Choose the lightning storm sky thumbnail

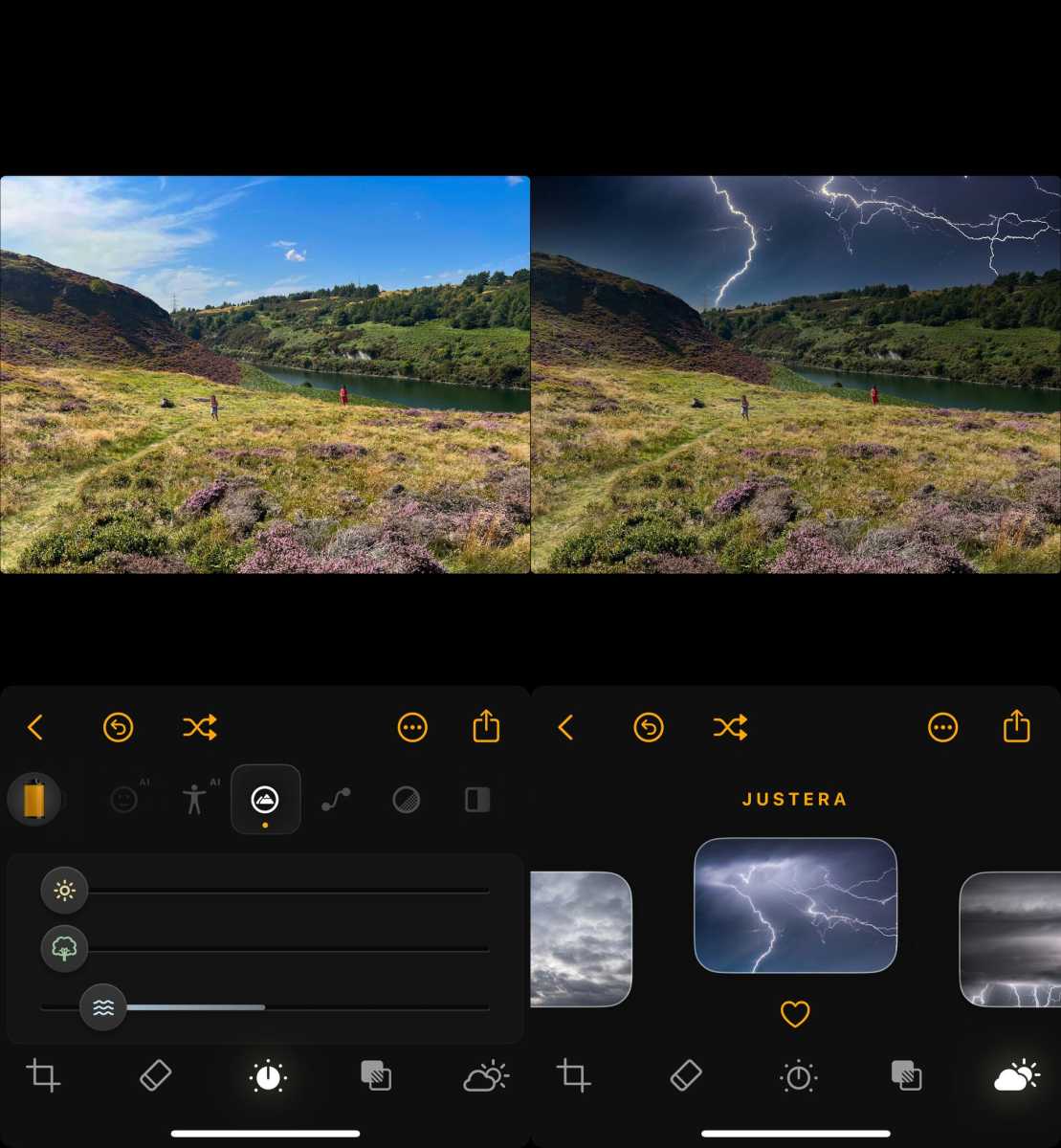795,905
